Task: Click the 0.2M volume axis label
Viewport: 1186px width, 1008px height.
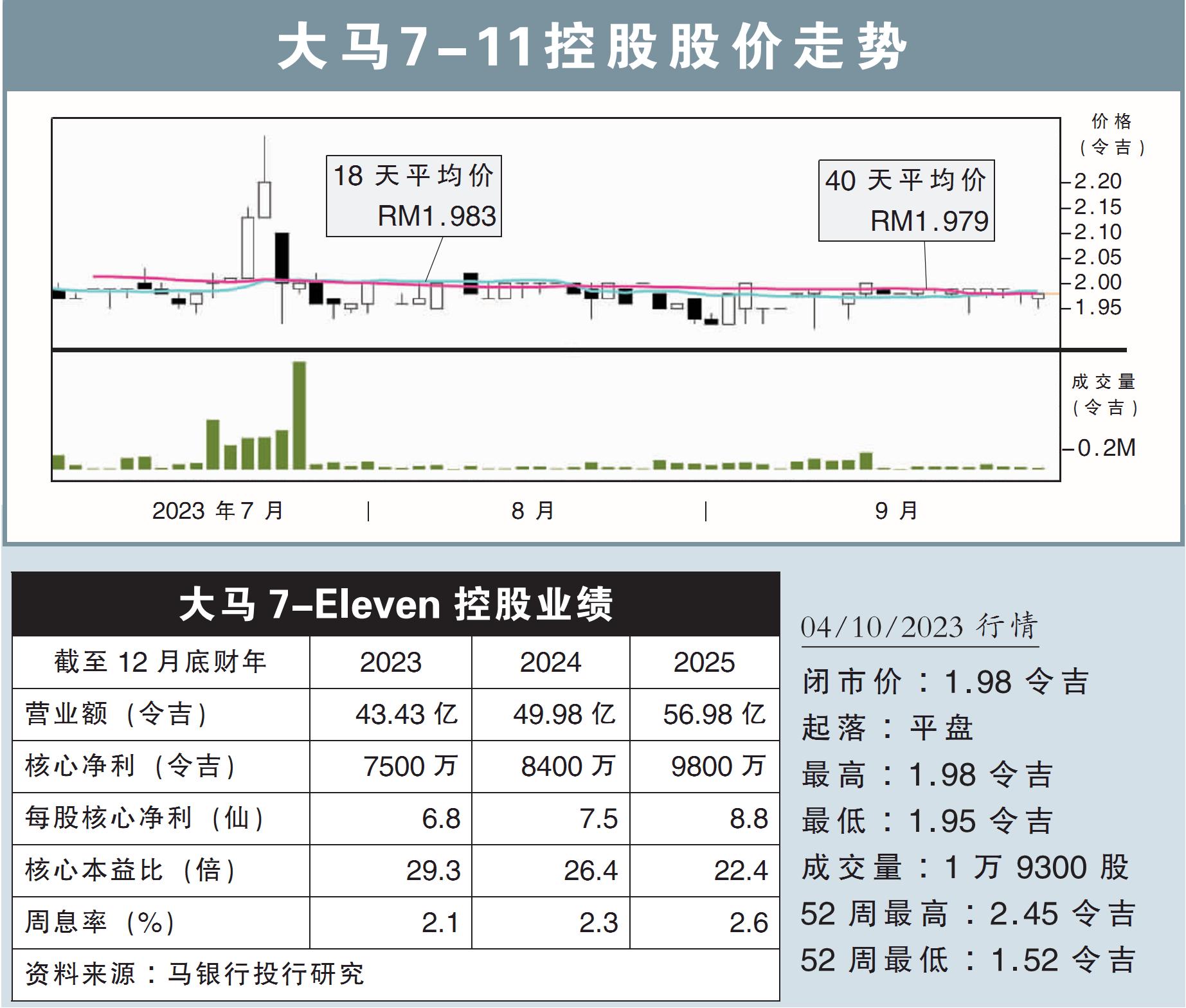Action: [1106, 448]
